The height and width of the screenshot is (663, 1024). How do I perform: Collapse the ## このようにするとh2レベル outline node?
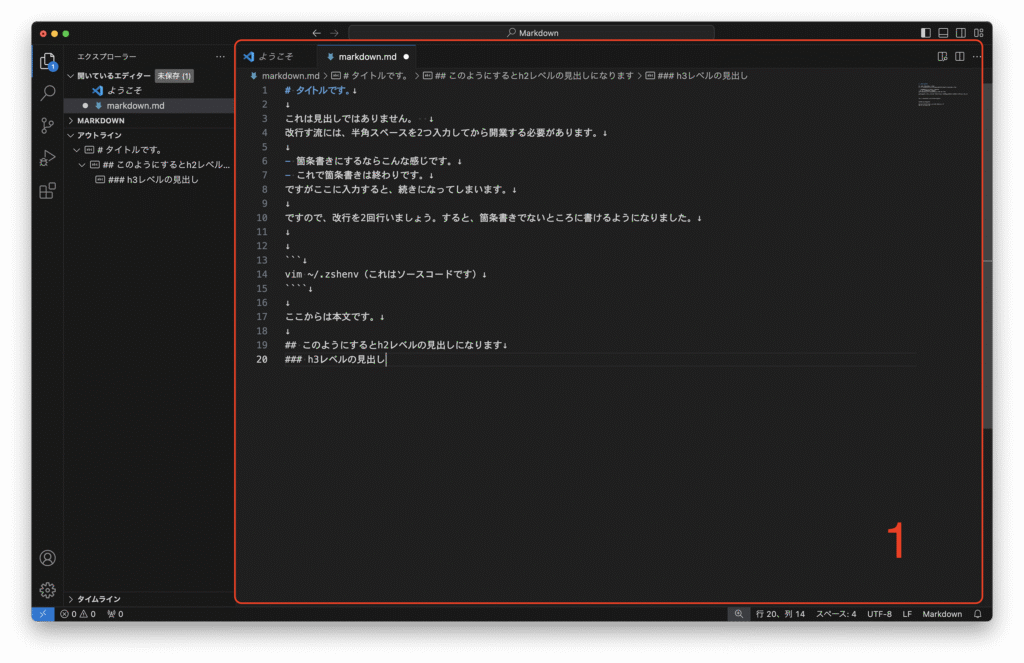pos(82,165)
